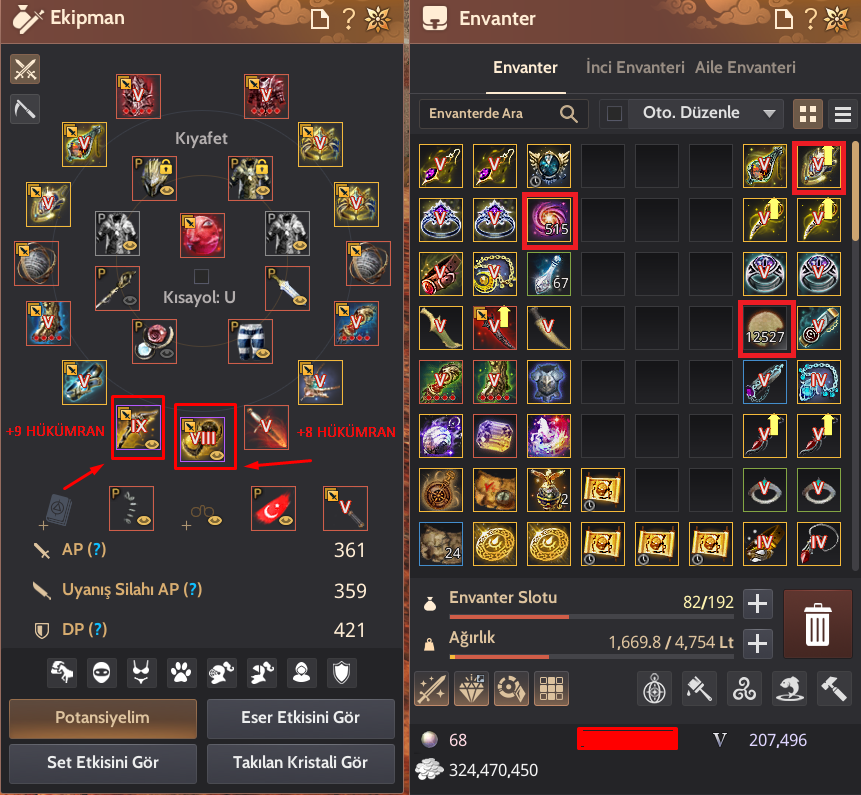Viewport: 861px width, 795px height.
Task: Click the item stack showing 12527
Action: (766, 328)
